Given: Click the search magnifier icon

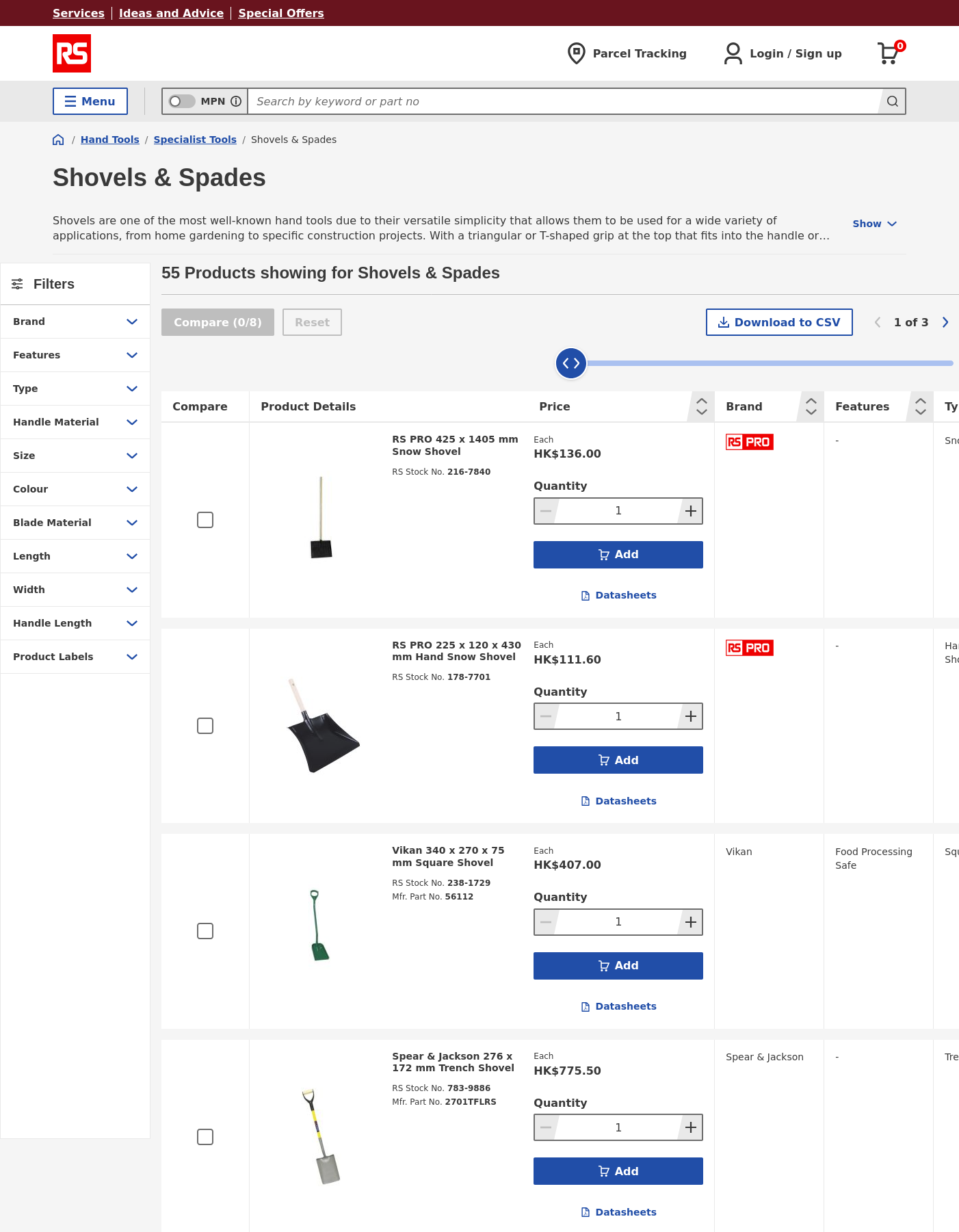Looking at the screenshot, I should 892,101.
